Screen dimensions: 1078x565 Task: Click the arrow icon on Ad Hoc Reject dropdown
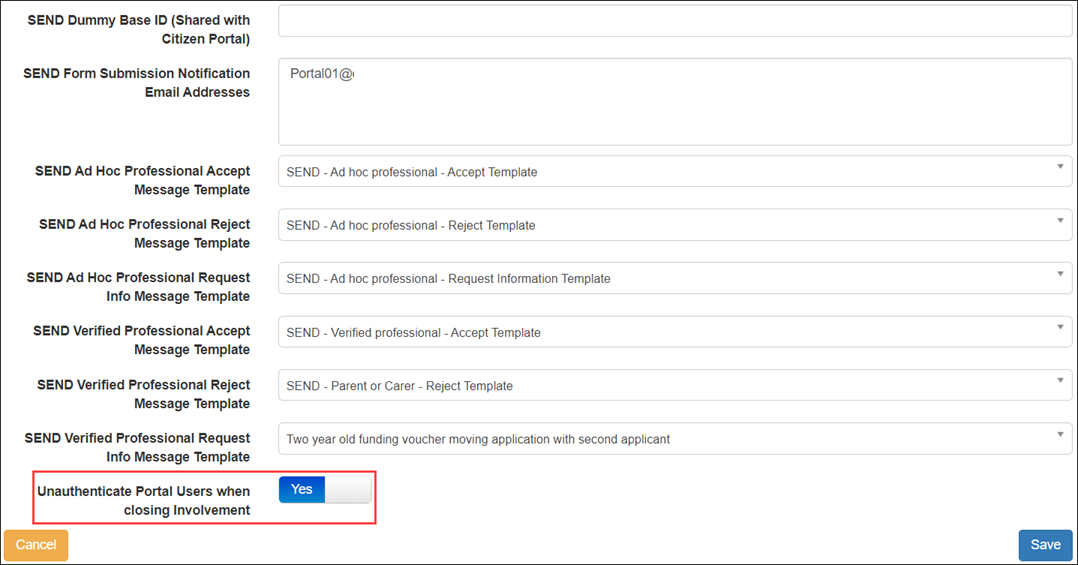tap(1060, 221)
